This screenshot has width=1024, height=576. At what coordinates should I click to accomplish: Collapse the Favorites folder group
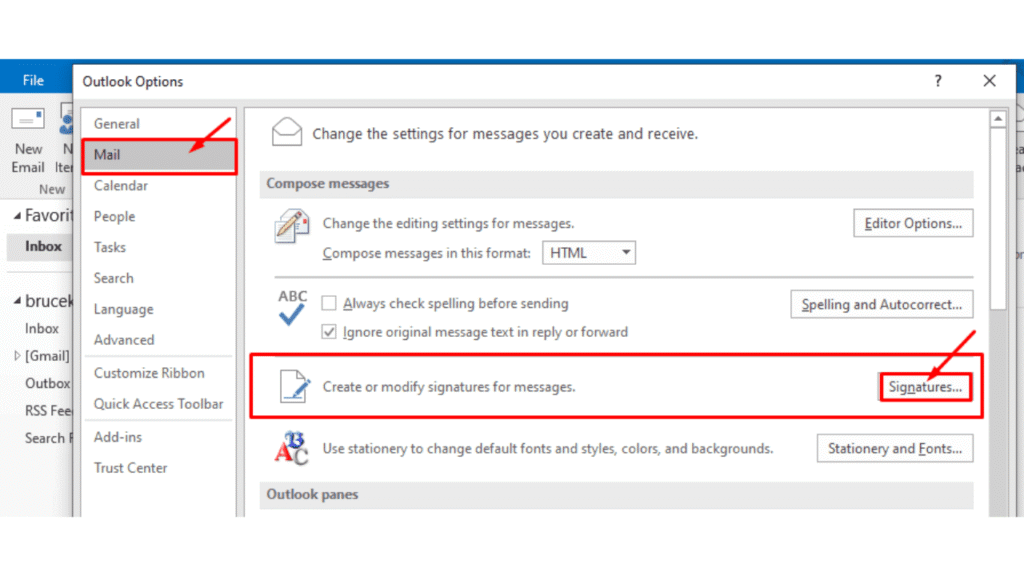click(18, 216)
